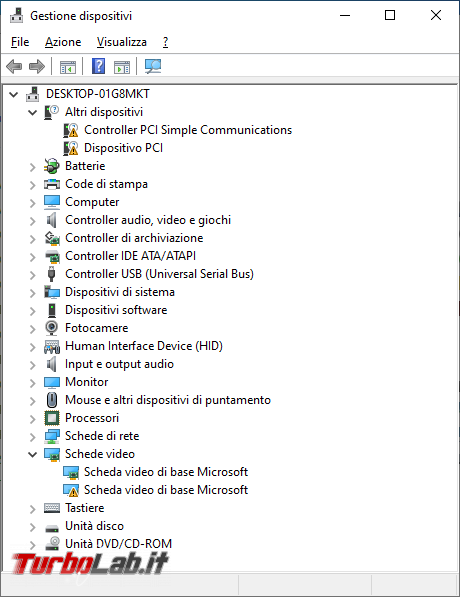Image resolution: width=461 pixels, height=597 pixels.
Task: Click the monitor icon beside Computer
Action: click(x=52, y=202)
